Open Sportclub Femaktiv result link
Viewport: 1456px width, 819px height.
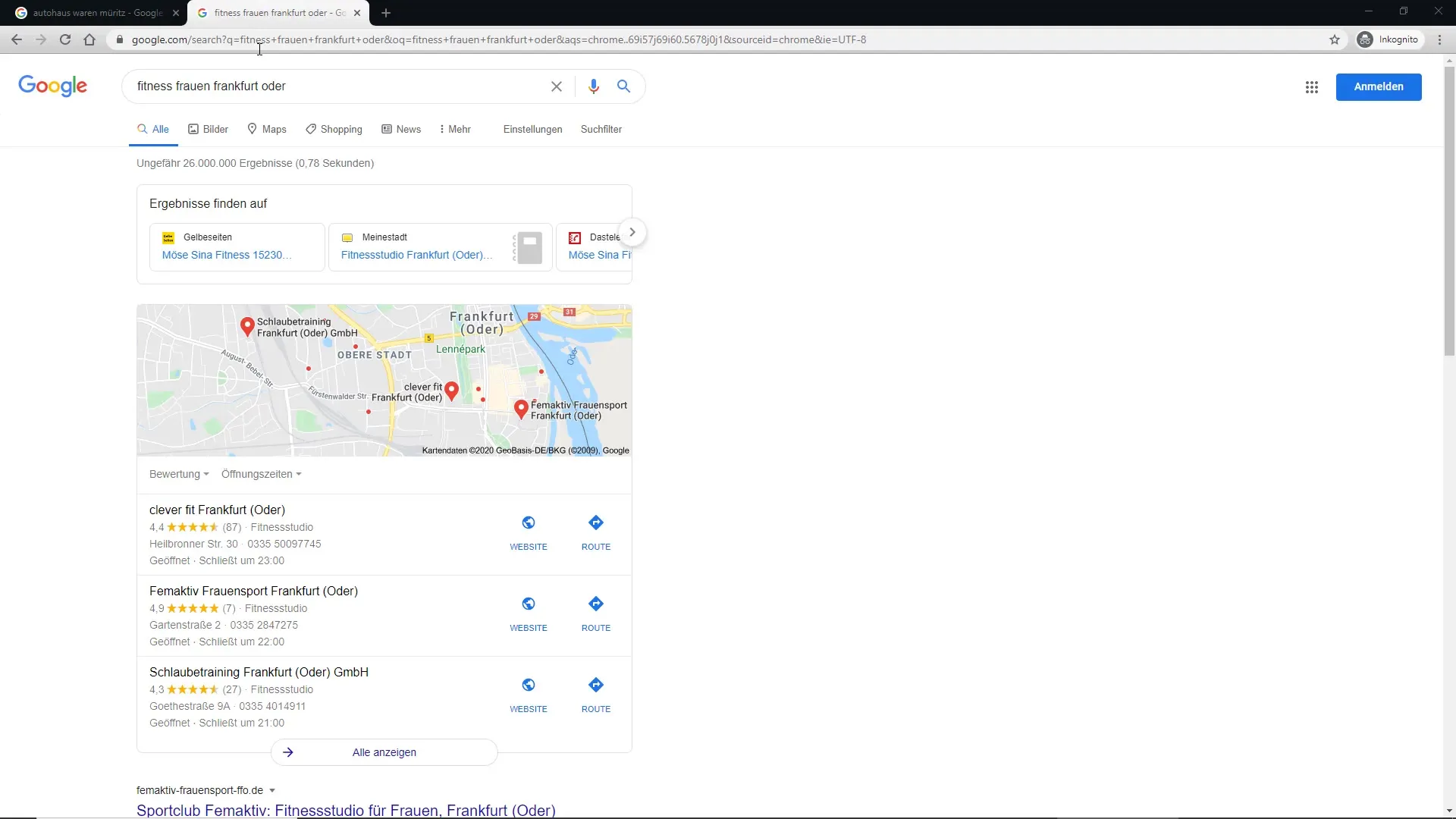pyautogui.click(x=346, y=810)
